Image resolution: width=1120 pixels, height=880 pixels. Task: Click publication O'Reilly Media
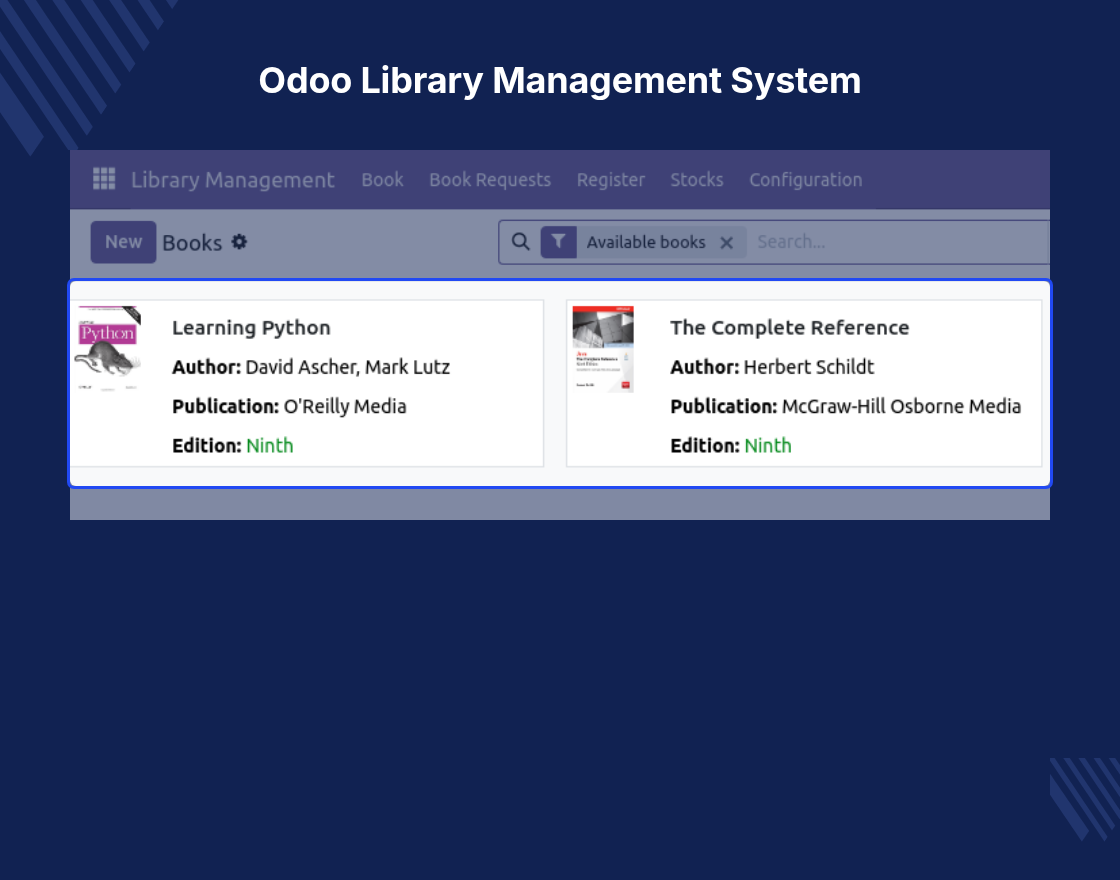(345, 406)
